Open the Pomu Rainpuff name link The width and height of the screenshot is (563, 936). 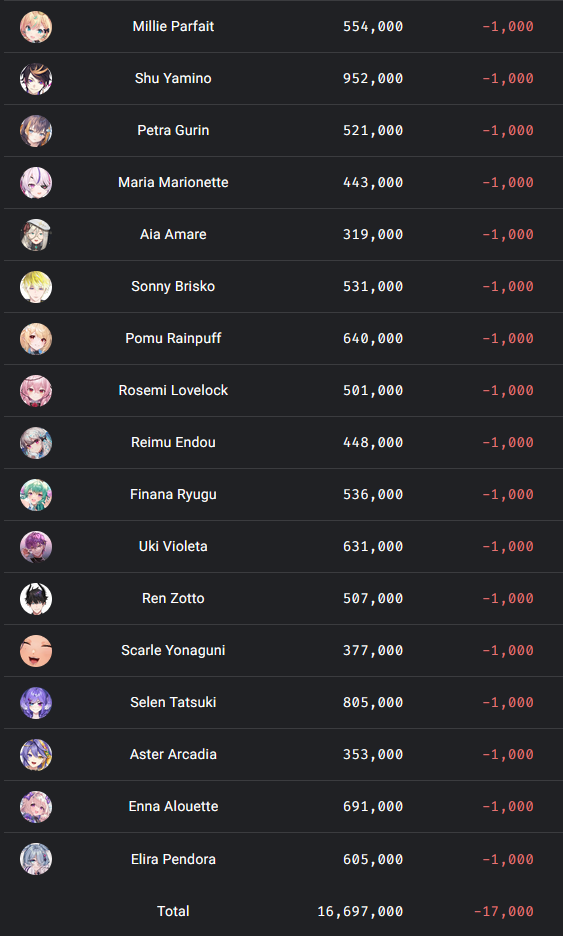[x=173, y=338]
